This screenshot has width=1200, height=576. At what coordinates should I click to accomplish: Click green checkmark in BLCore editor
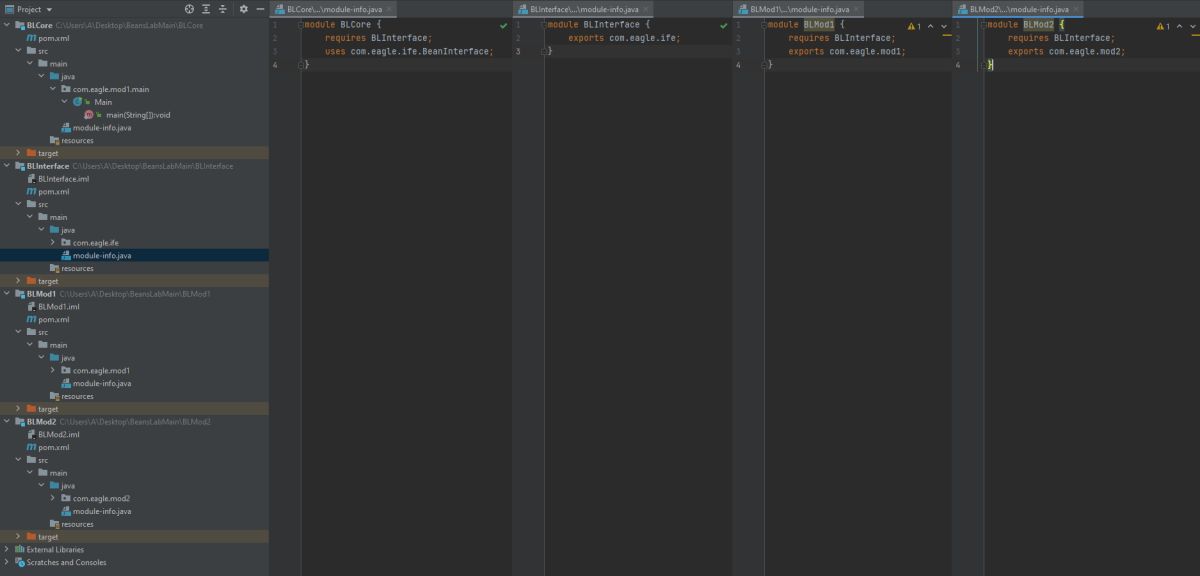[503, 25]
